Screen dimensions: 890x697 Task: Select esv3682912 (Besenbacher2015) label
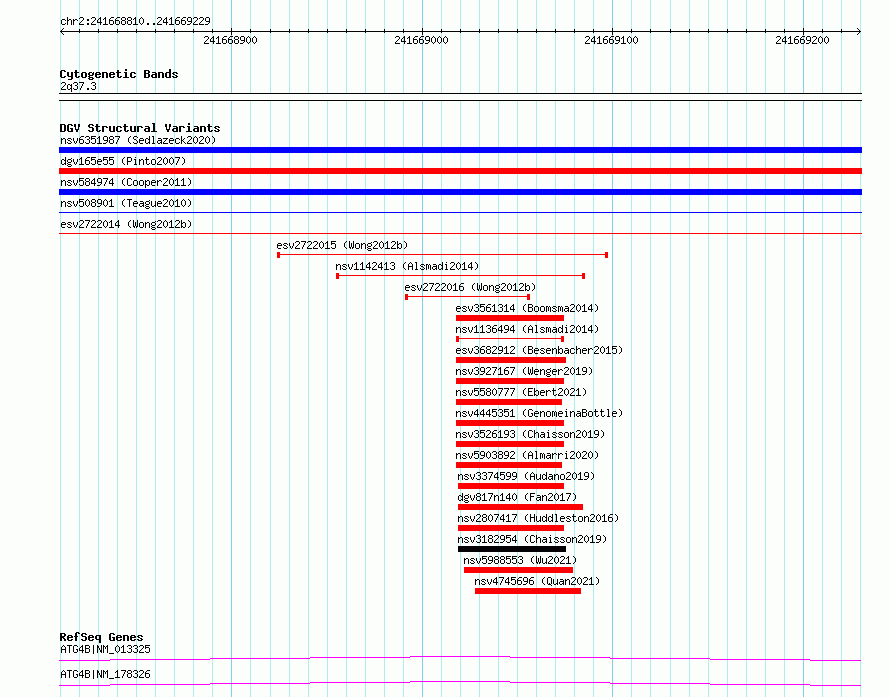pyautogui.click(x=539, y=350)
